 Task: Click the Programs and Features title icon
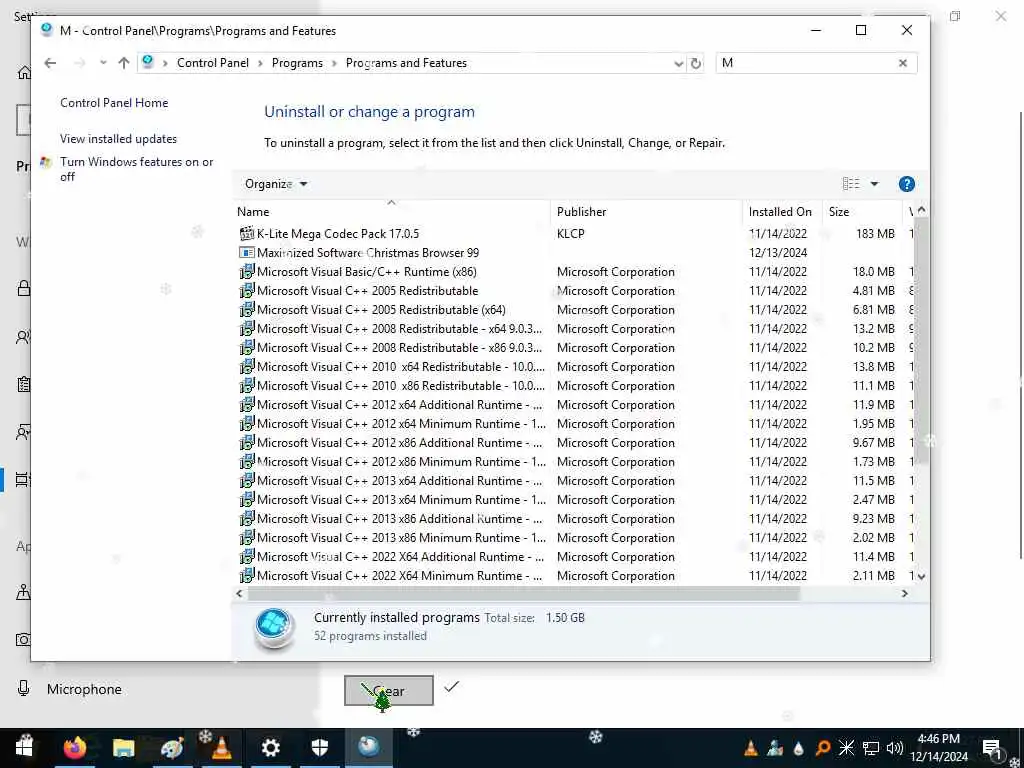click(46, 30)
